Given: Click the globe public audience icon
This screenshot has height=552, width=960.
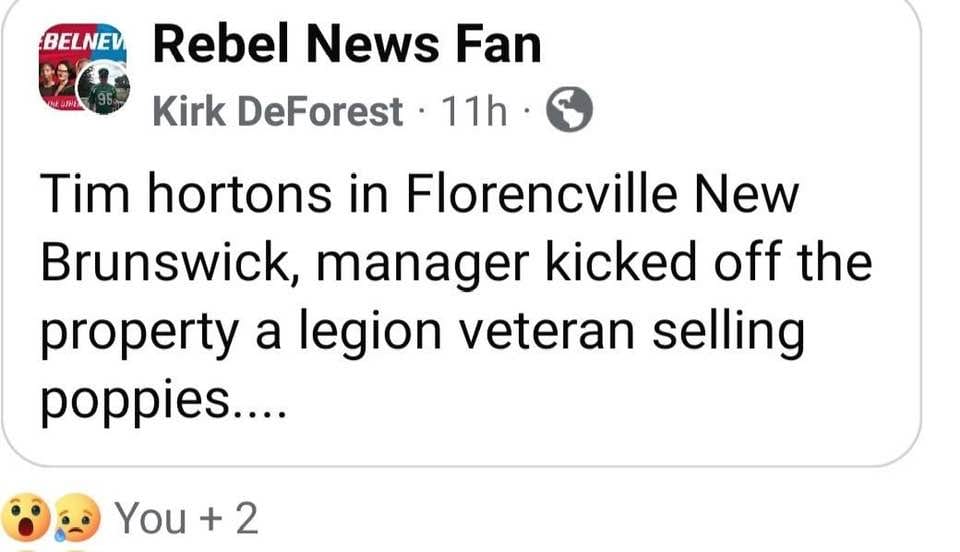Looking at the screenshot, I should (570, 111).
